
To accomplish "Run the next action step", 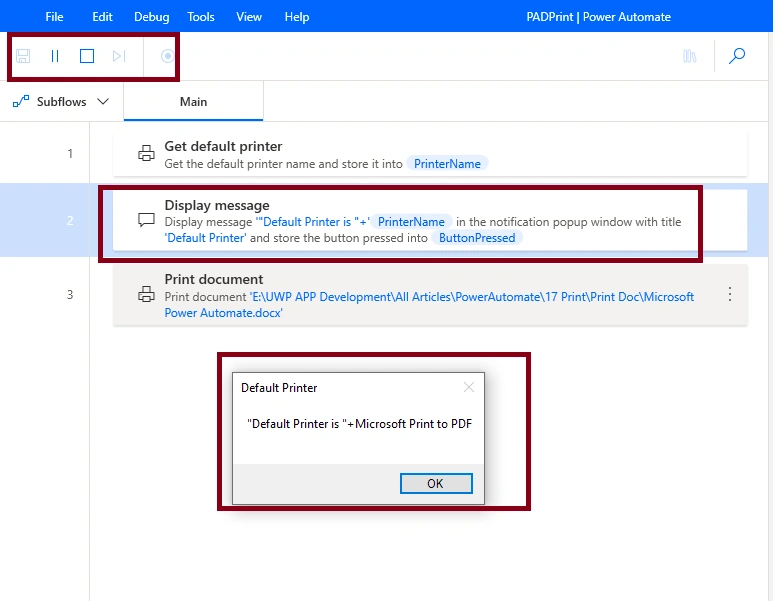I will [x=118, y=56].
